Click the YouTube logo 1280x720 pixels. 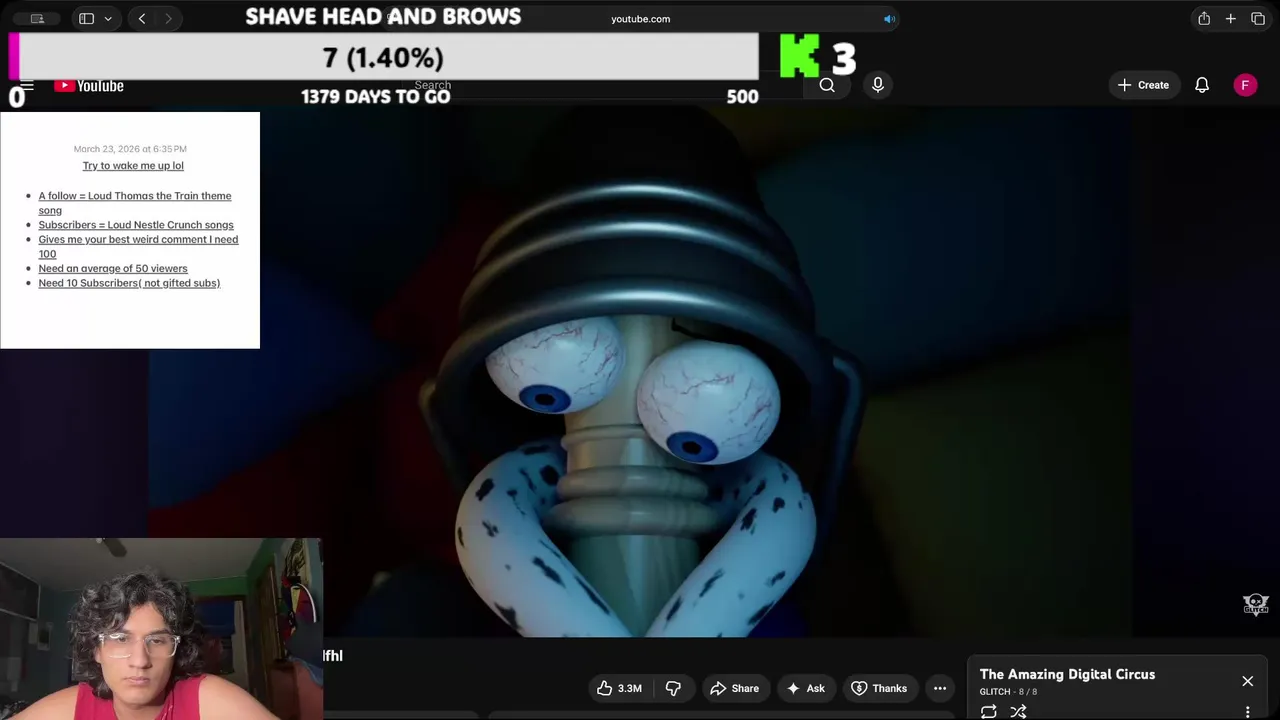(x=89, y=86)
